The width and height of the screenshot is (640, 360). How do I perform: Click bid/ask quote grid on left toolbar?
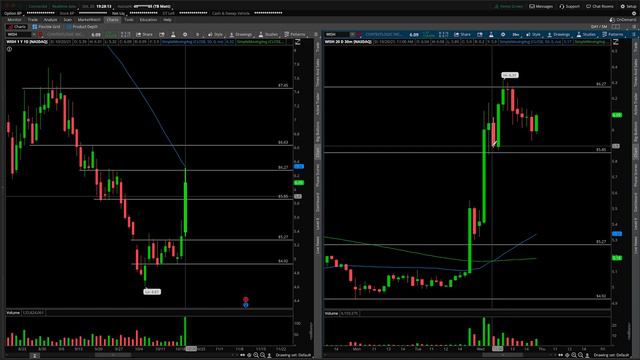(126, 35)
